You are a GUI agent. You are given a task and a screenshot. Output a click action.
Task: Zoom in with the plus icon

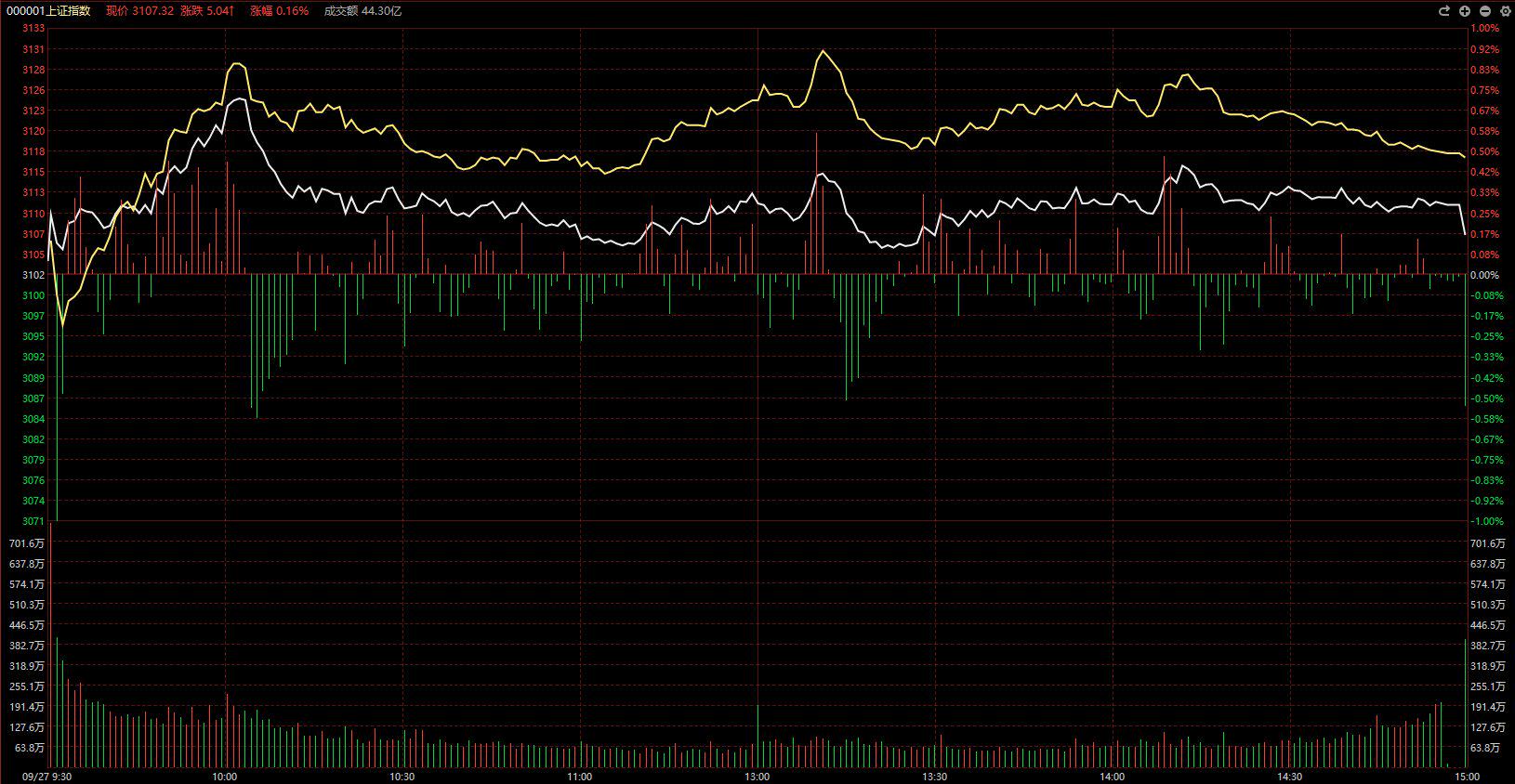tap(1465, 11)
